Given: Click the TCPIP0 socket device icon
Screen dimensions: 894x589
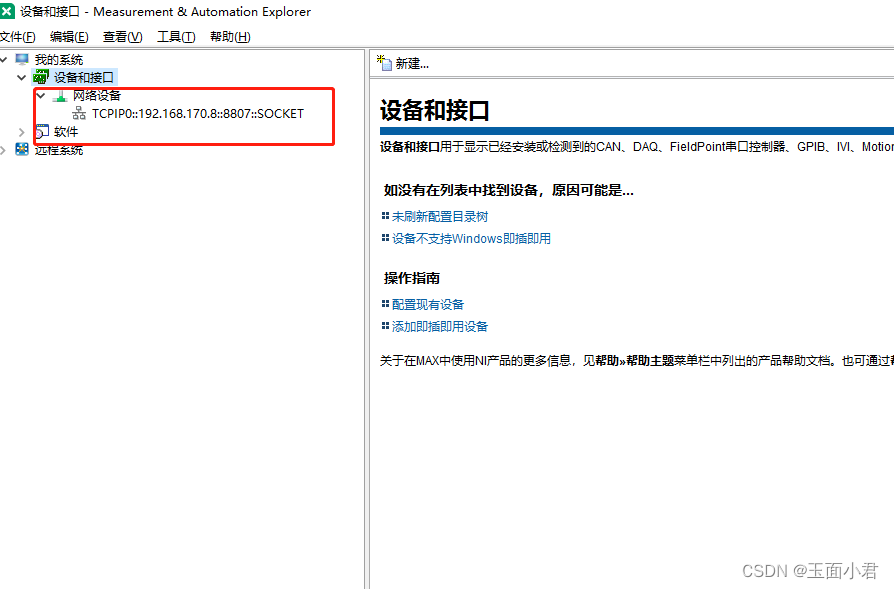Looking at the screenshot, I should click(79, 113).
